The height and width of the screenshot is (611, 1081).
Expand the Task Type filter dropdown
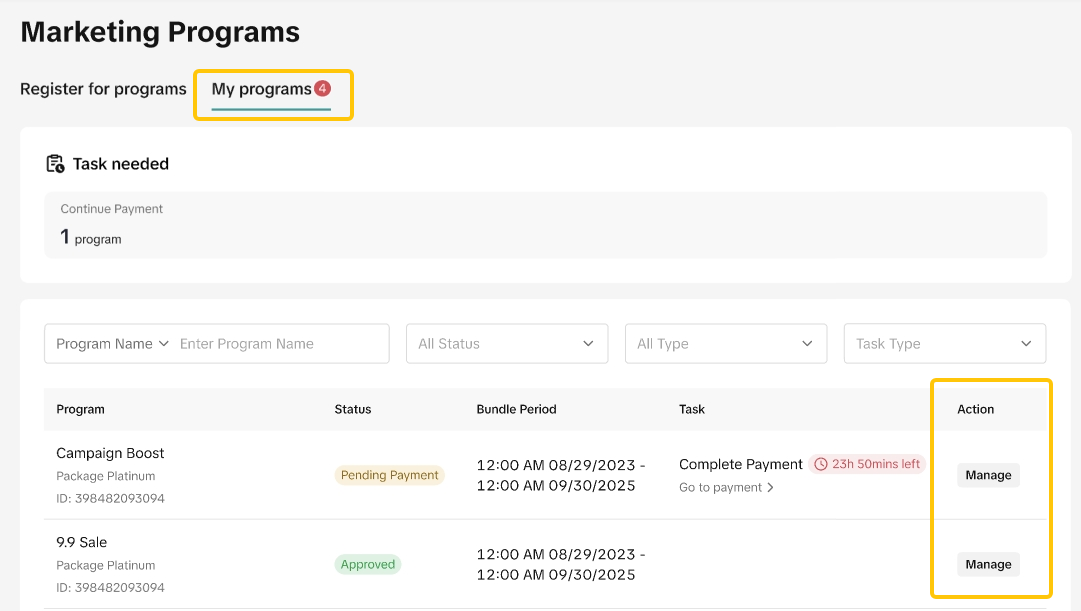tap(944, 344)
